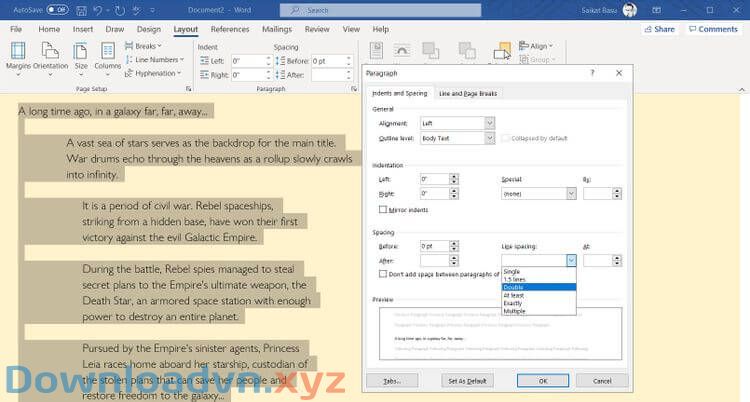750x402 pixels.
Task: Select the Indents and Spacing tab
Action: point(399,93)
